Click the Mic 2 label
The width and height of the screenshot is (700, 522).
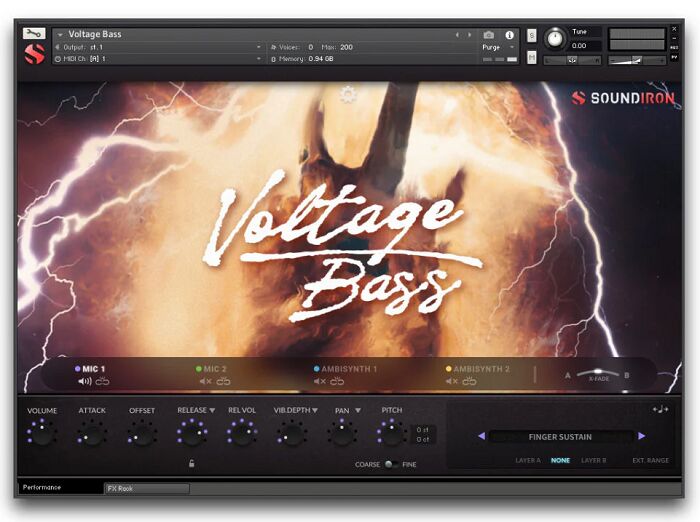(x=215, y=369)
